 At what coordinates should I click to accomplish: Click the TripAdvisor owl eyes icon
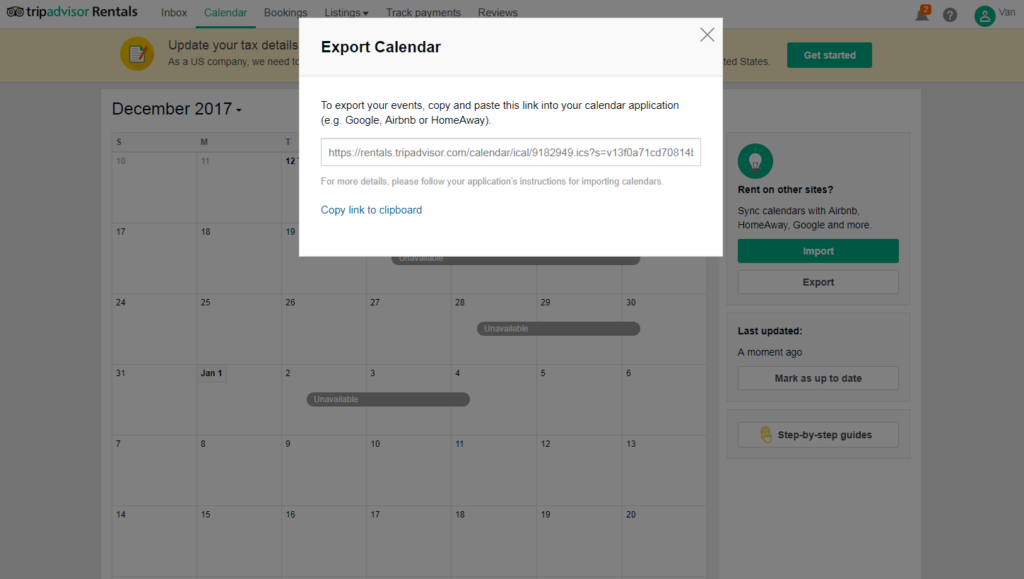(13, 12)
